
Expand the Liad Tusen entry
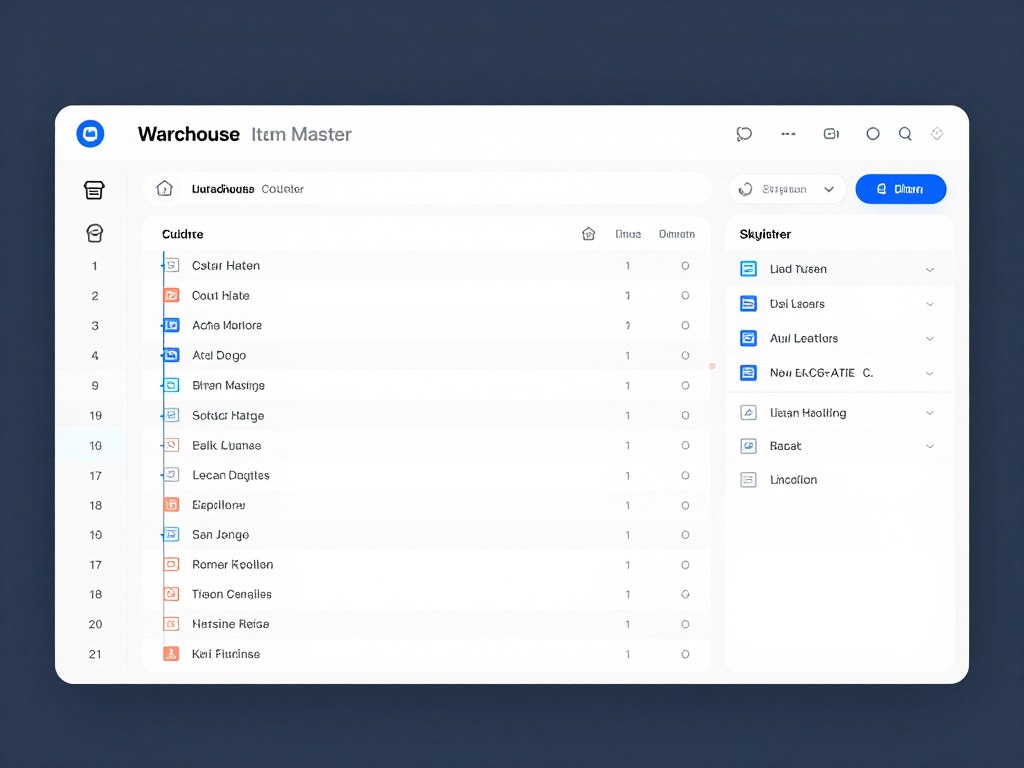click(x=930, y=269)
